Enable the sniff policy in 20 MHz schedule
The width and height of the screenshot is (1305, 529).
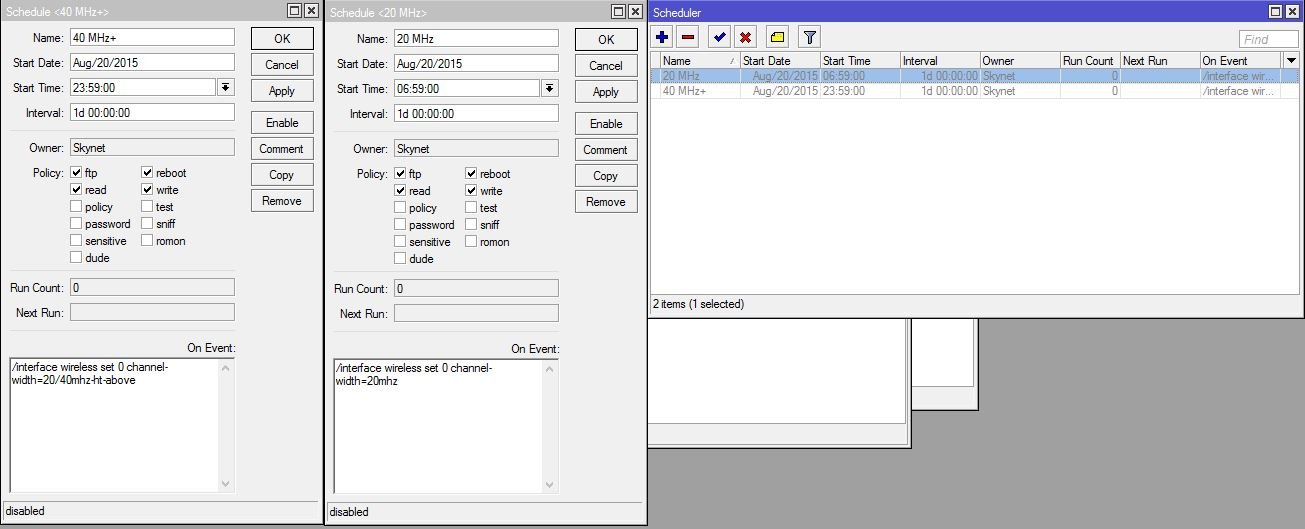471,225
